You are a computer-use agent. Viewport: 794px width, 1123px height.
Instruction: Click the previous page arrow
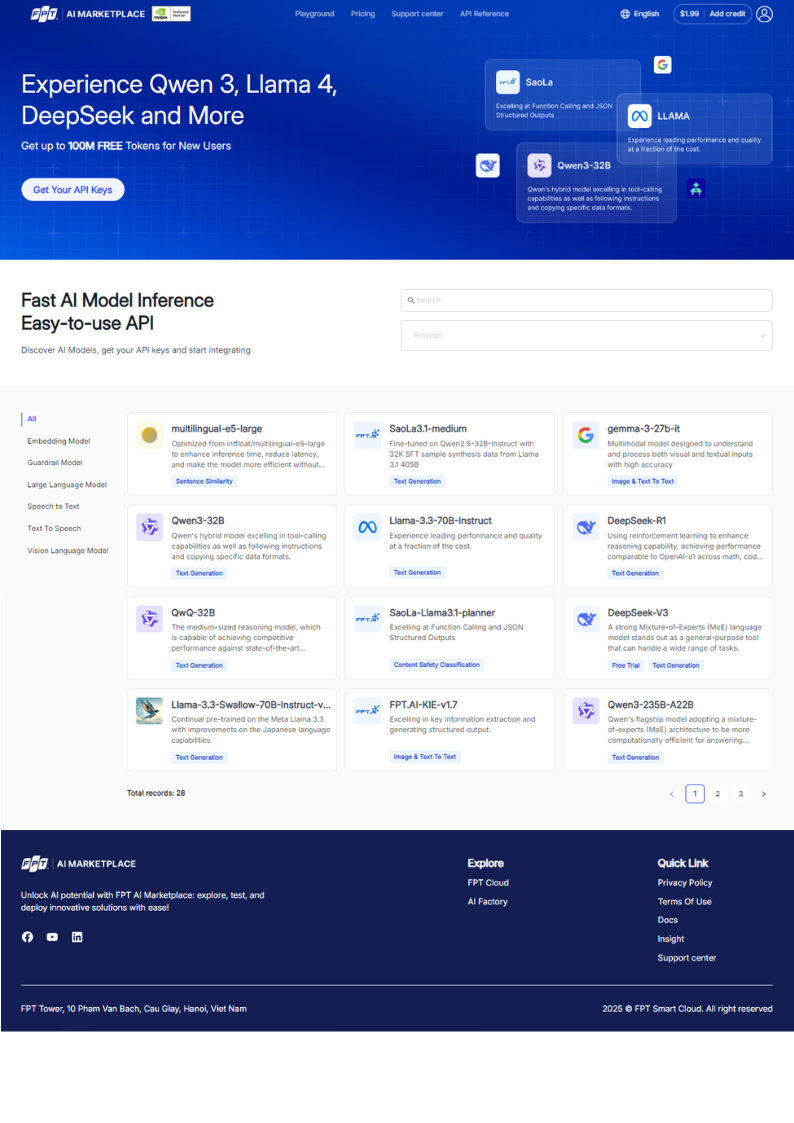(672, 794)
